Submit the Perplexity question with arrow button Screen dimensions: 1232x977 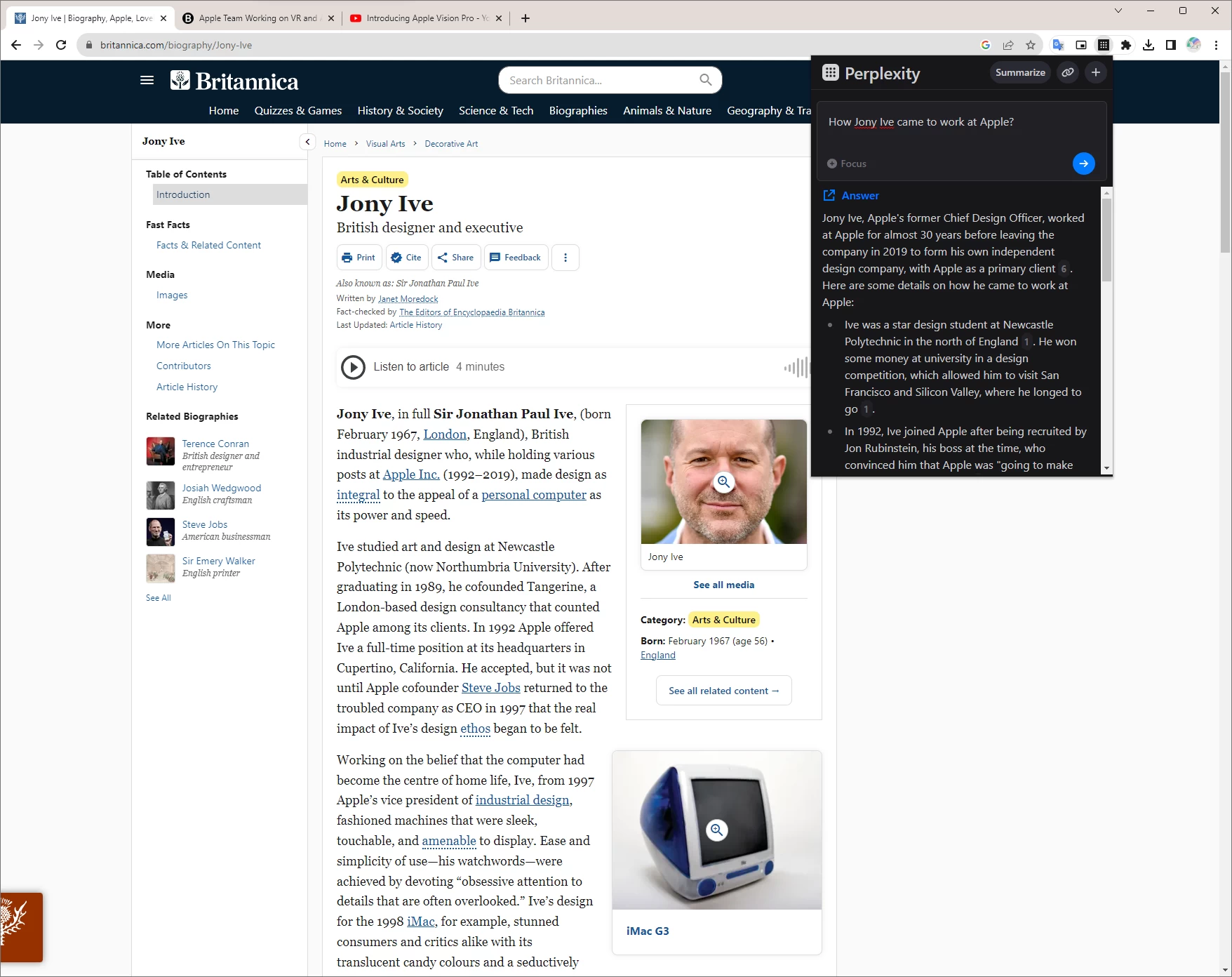[1084, 164]
